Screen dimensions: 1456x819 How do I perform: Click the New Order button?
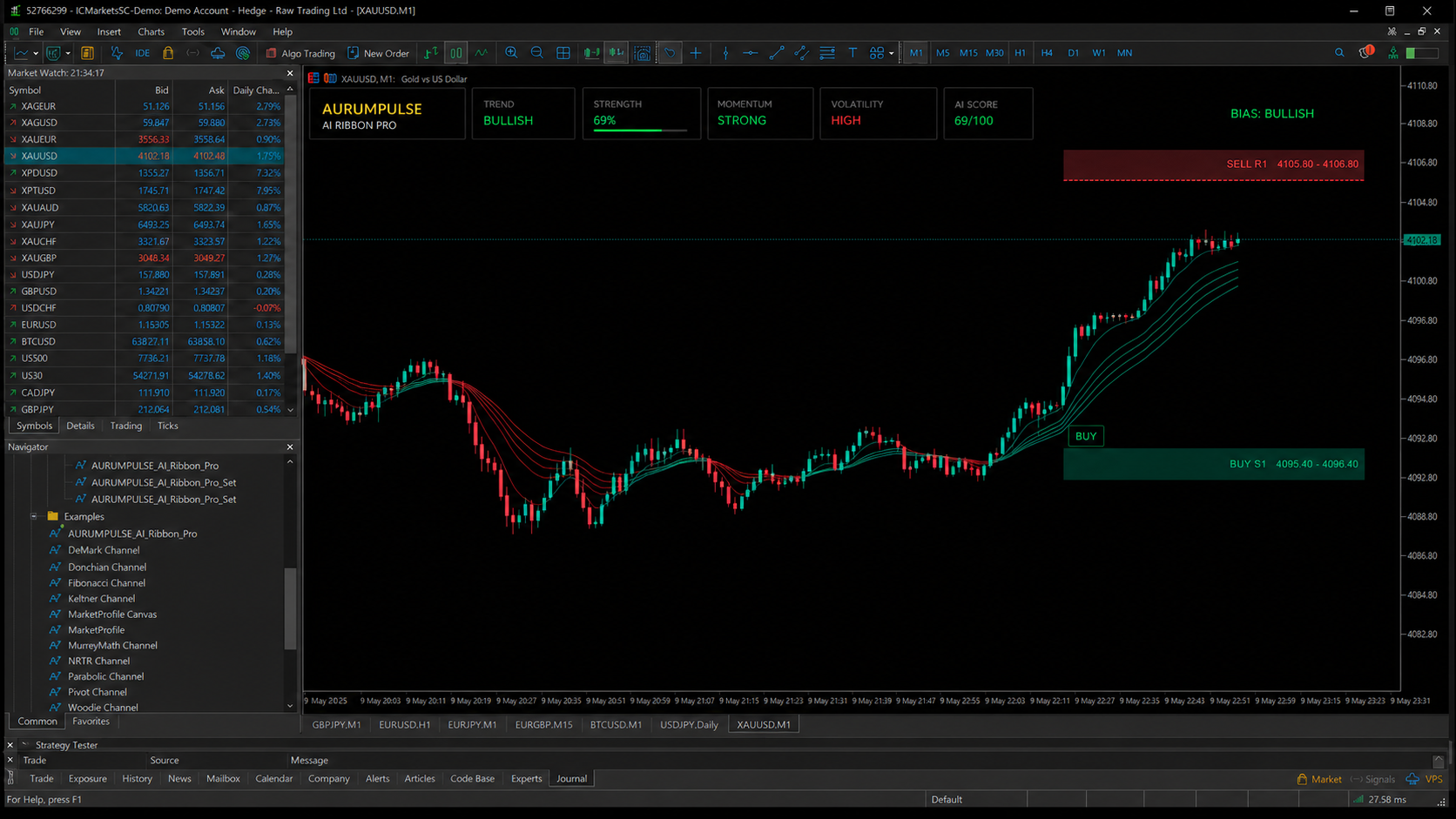tap(378, 53)
